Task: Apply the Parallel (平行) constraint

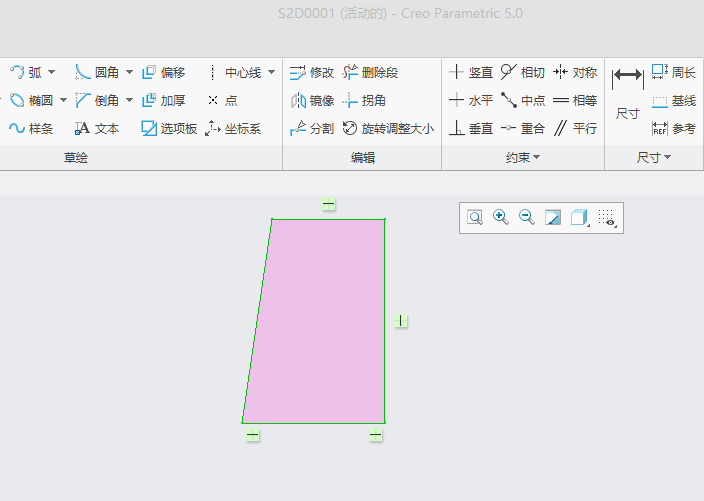Action: [575, 129]
